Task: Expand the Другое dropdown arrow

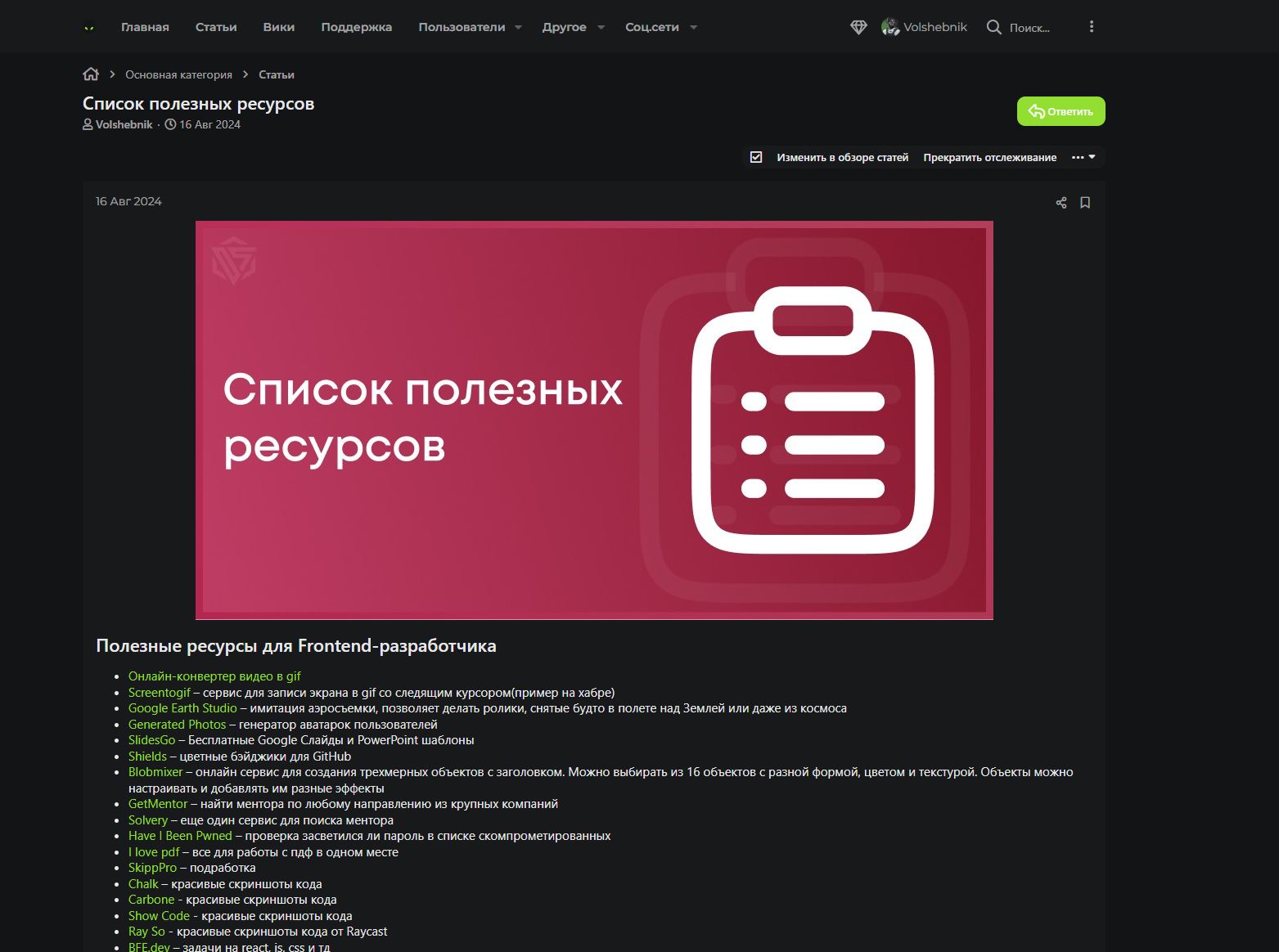Action: click(601, 27)
